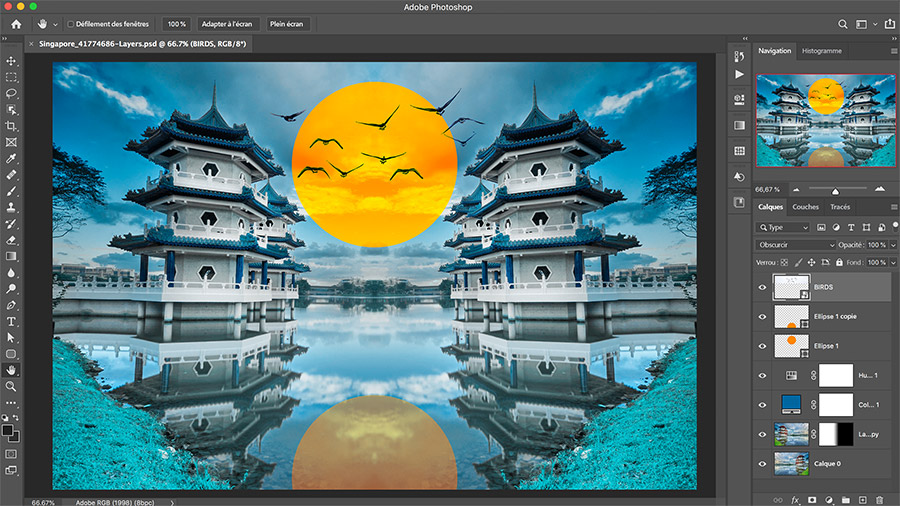The height and width of the screenshot is (506, 900).
Task: Hide the Calque 0 layer
Action: (x=762, y=464)
